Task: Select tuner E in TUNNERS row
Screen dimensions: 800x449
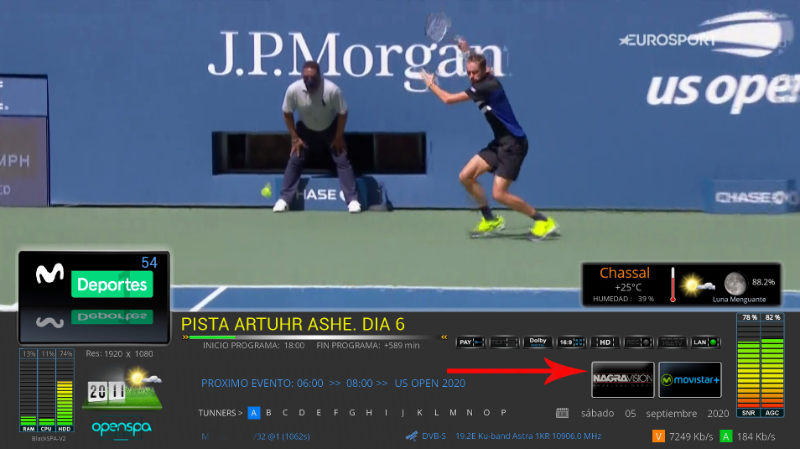Action: (x=319, y=413)
